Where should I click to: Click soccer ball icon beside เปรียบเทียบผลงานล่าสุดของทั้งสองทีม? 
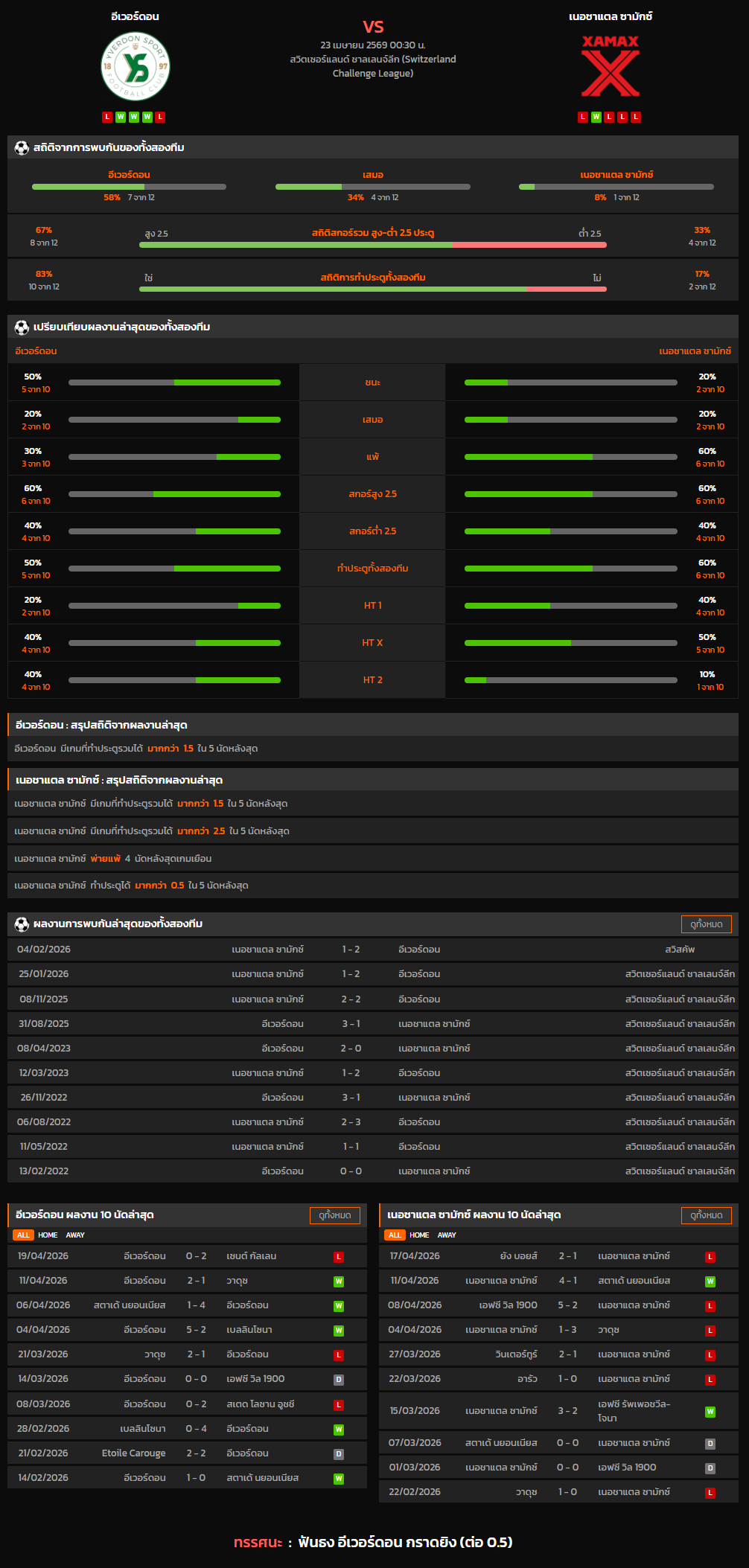tap(22, 327)
